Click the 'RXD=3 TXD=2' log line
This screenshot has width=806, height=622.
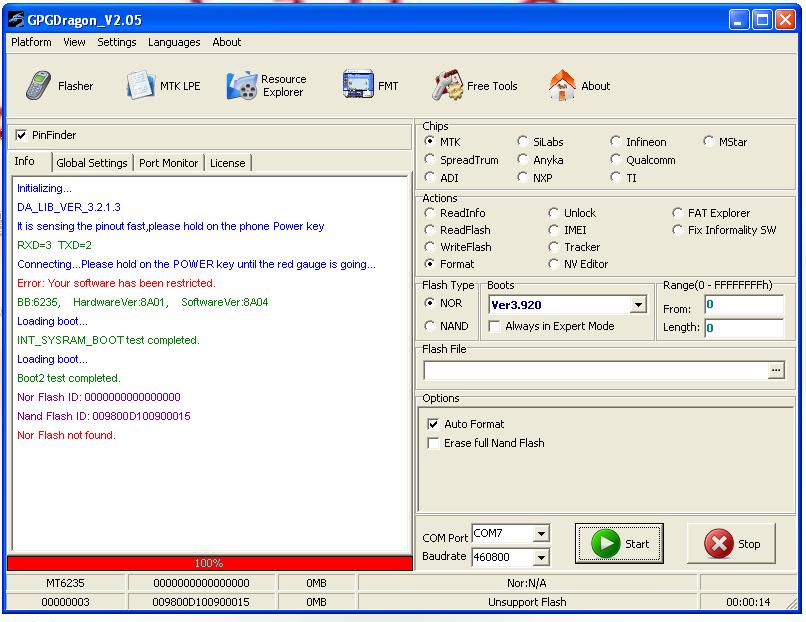(54, 245)
